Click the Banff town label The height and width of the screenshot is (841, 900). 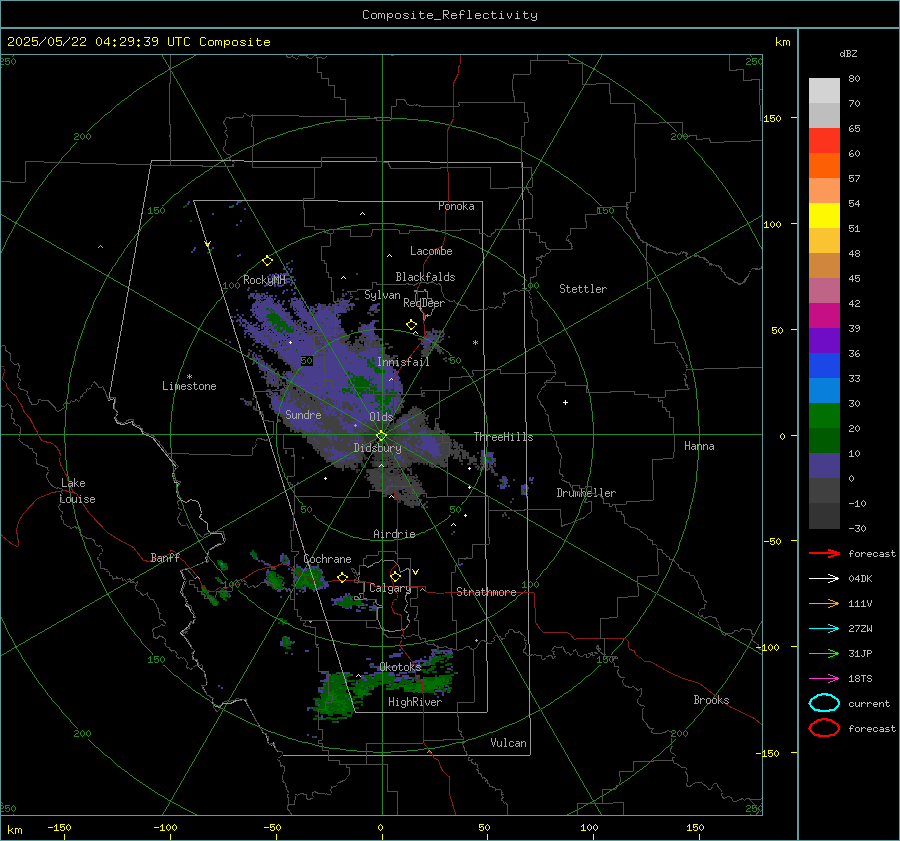165,558
